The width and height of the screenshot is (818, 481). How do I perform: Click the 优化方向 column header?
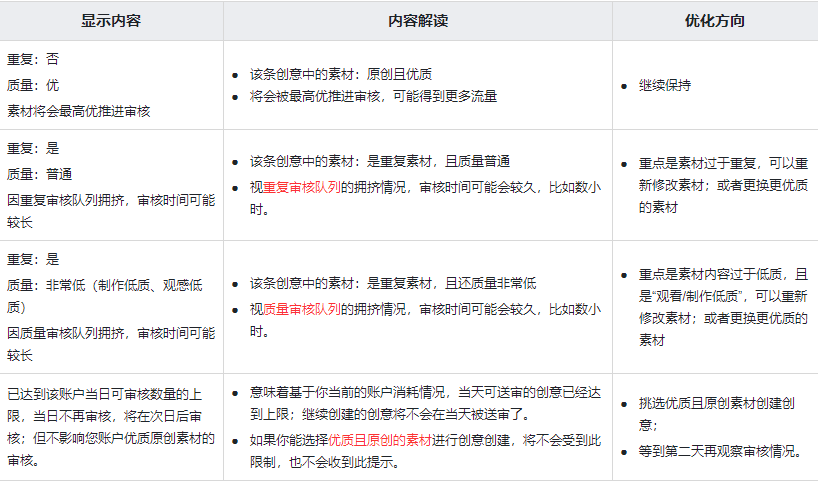714,20
